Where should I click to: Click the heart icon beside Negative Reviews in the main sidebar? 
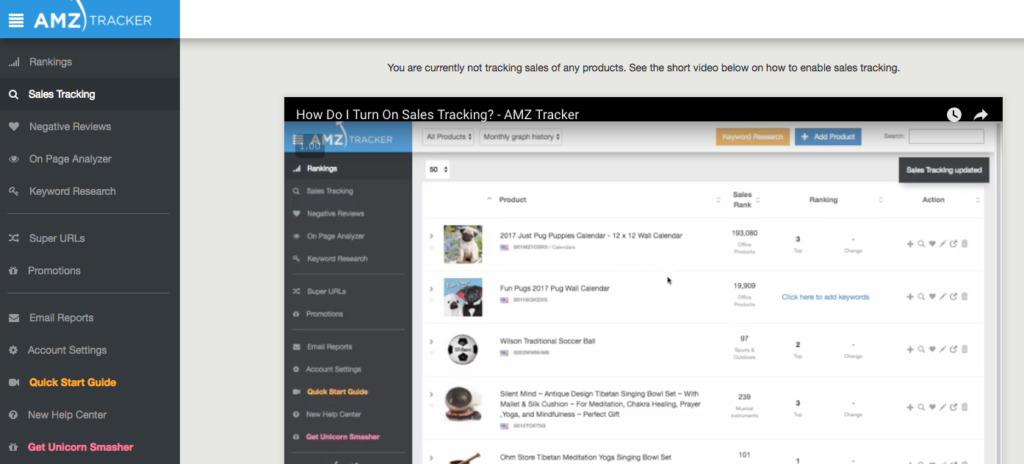[14, 127]
